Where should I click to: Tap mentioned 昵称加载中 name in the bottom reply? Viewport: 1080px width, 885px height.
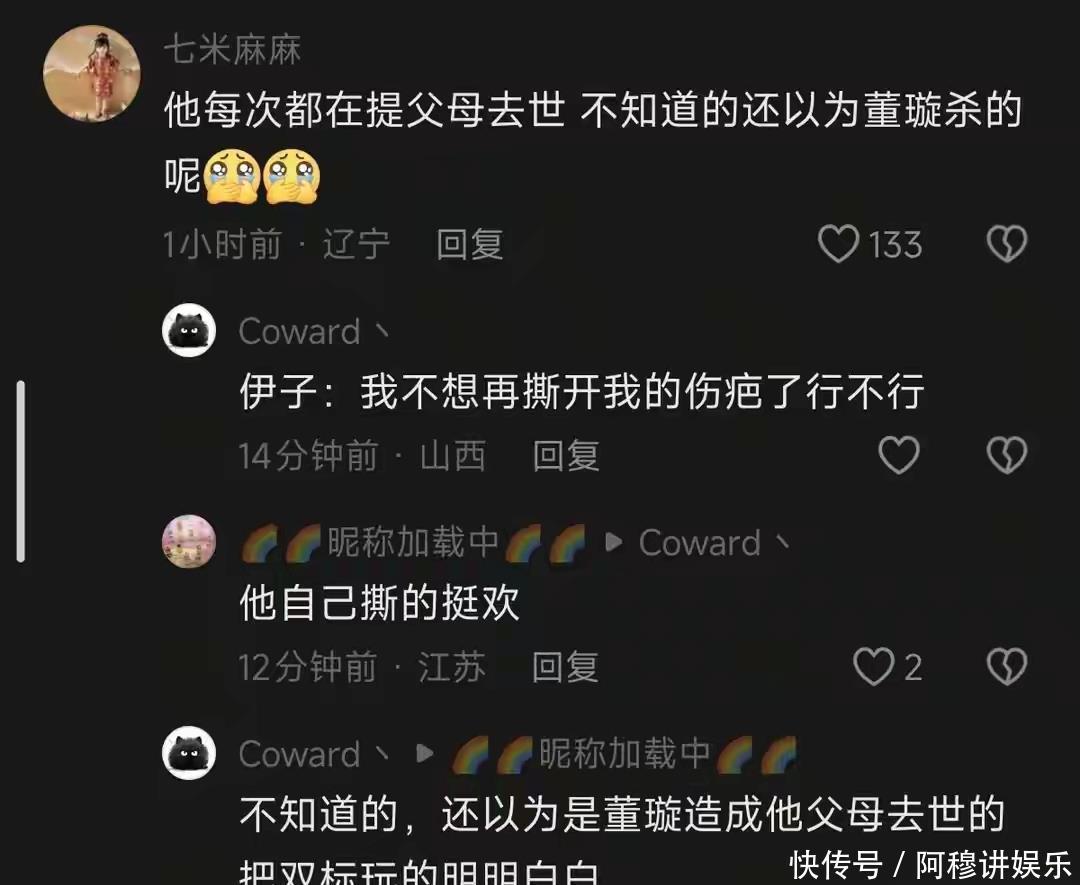point(625,753)
